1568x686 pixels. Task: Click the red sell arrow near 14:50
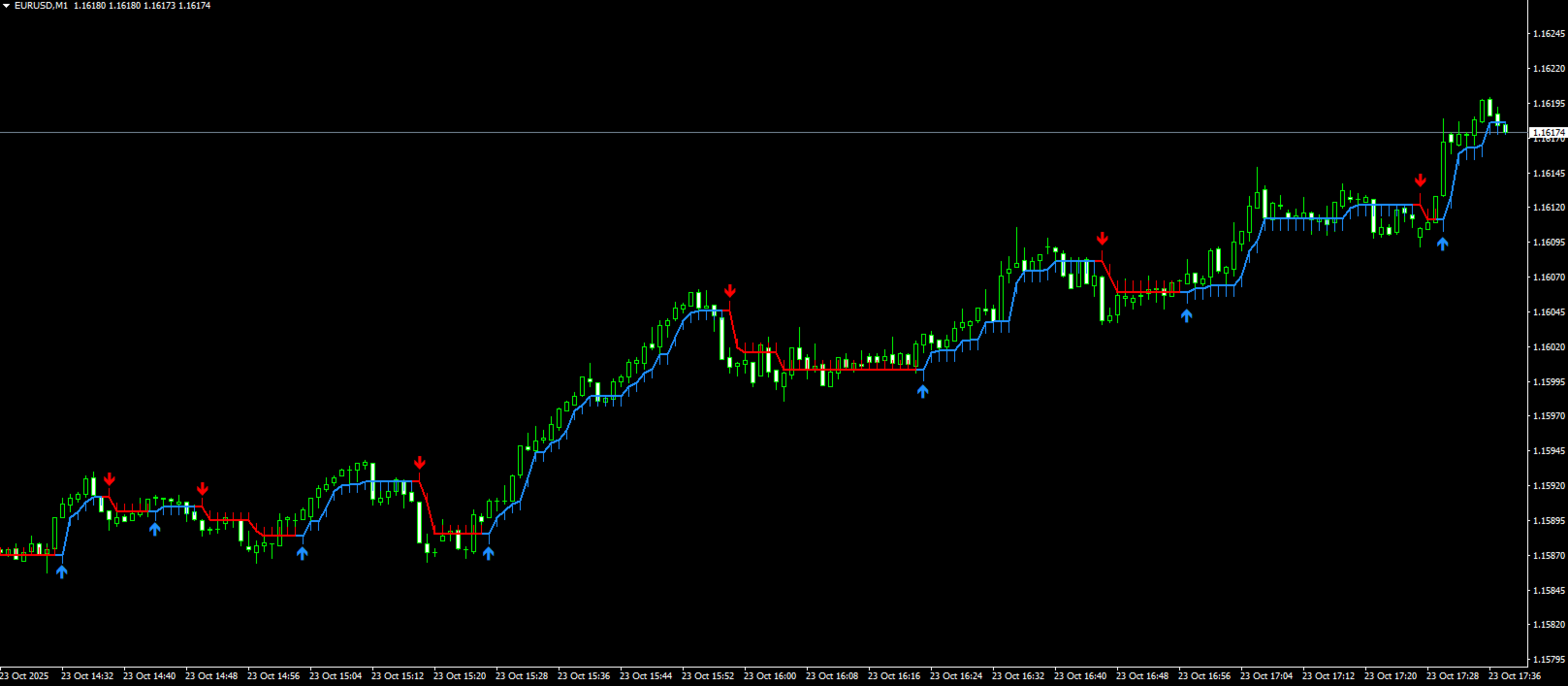click(x=203, y=489)
